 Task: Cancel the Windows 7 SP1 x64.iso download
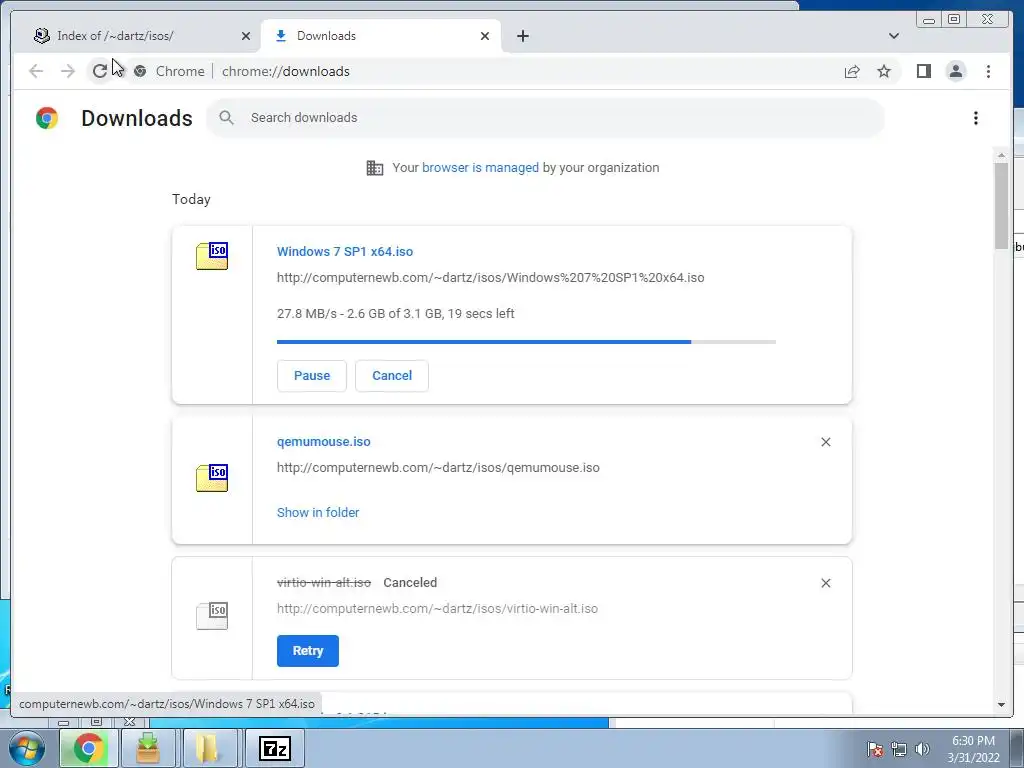pos(392,376)
